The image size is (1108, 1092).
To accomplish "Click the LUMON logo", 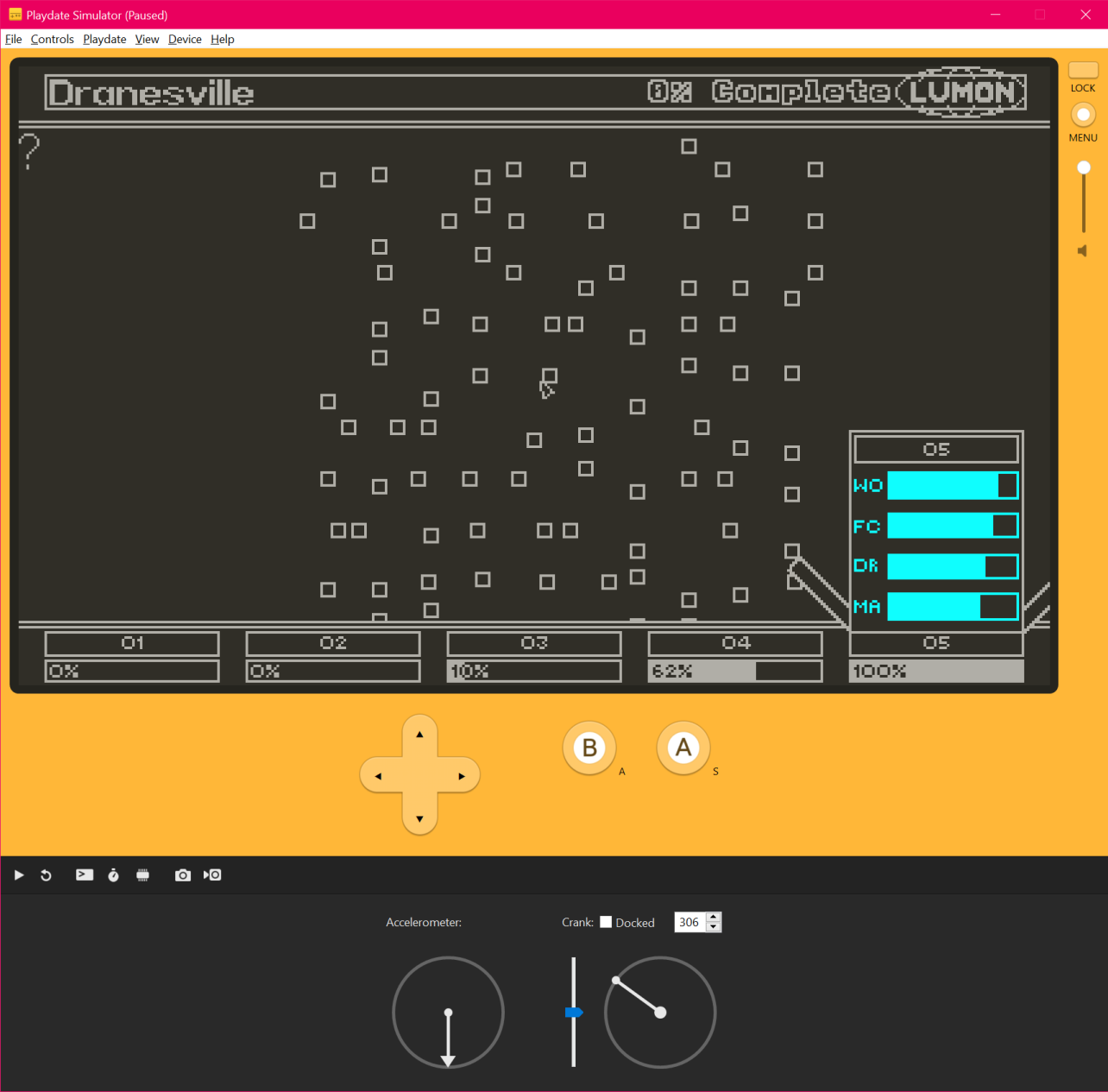I will (961, 91).
